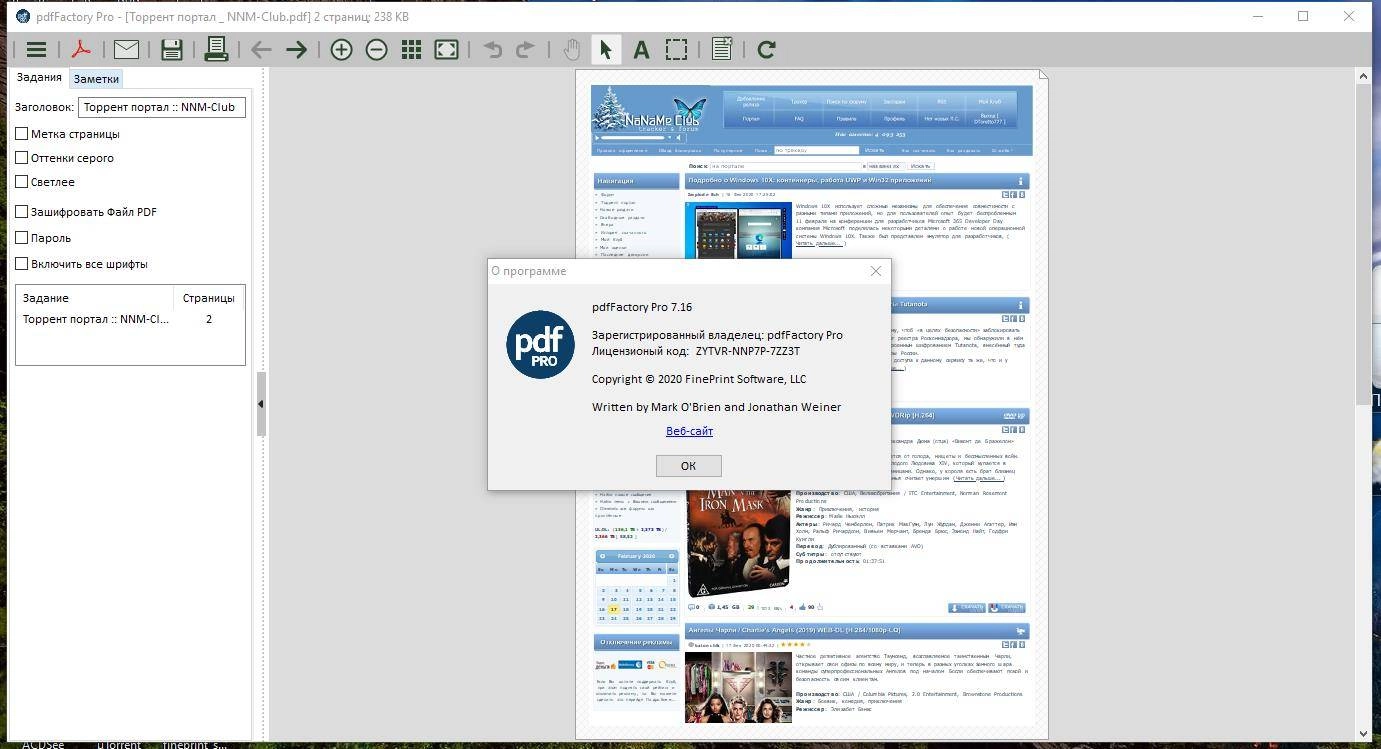Collapse side panel with left arrow handle
The image size is (1381, 749).
click(x=261, y=404)
